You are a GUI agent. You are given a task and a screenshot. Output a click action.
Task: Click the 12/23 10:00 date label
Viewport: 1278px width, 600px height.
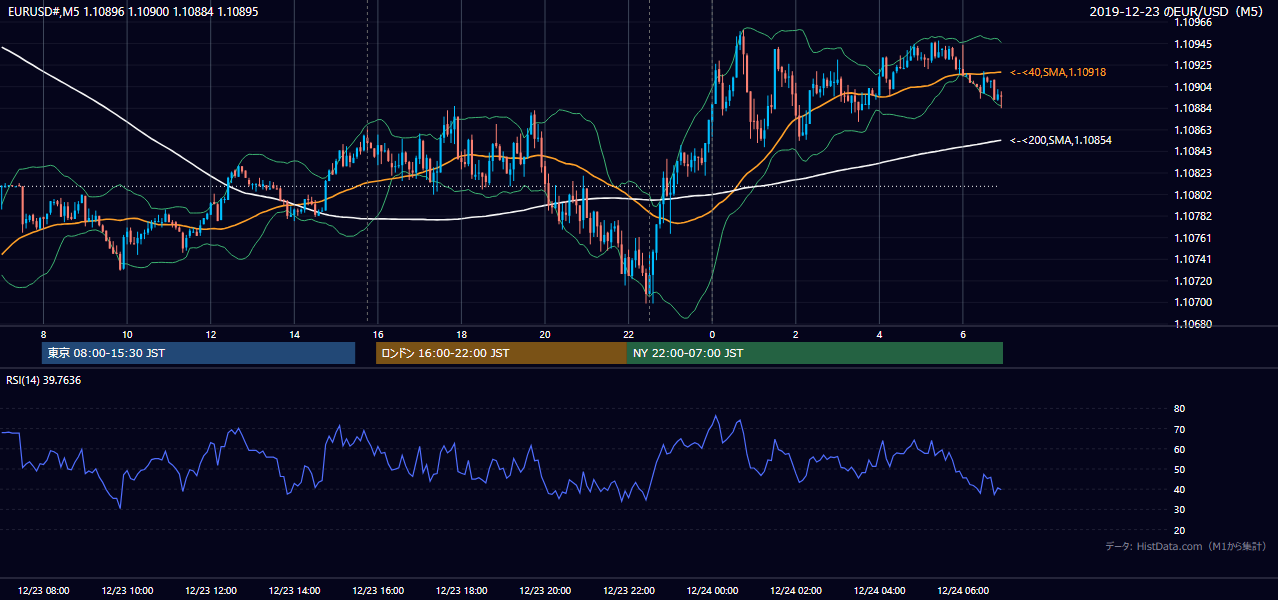point(127,590)
